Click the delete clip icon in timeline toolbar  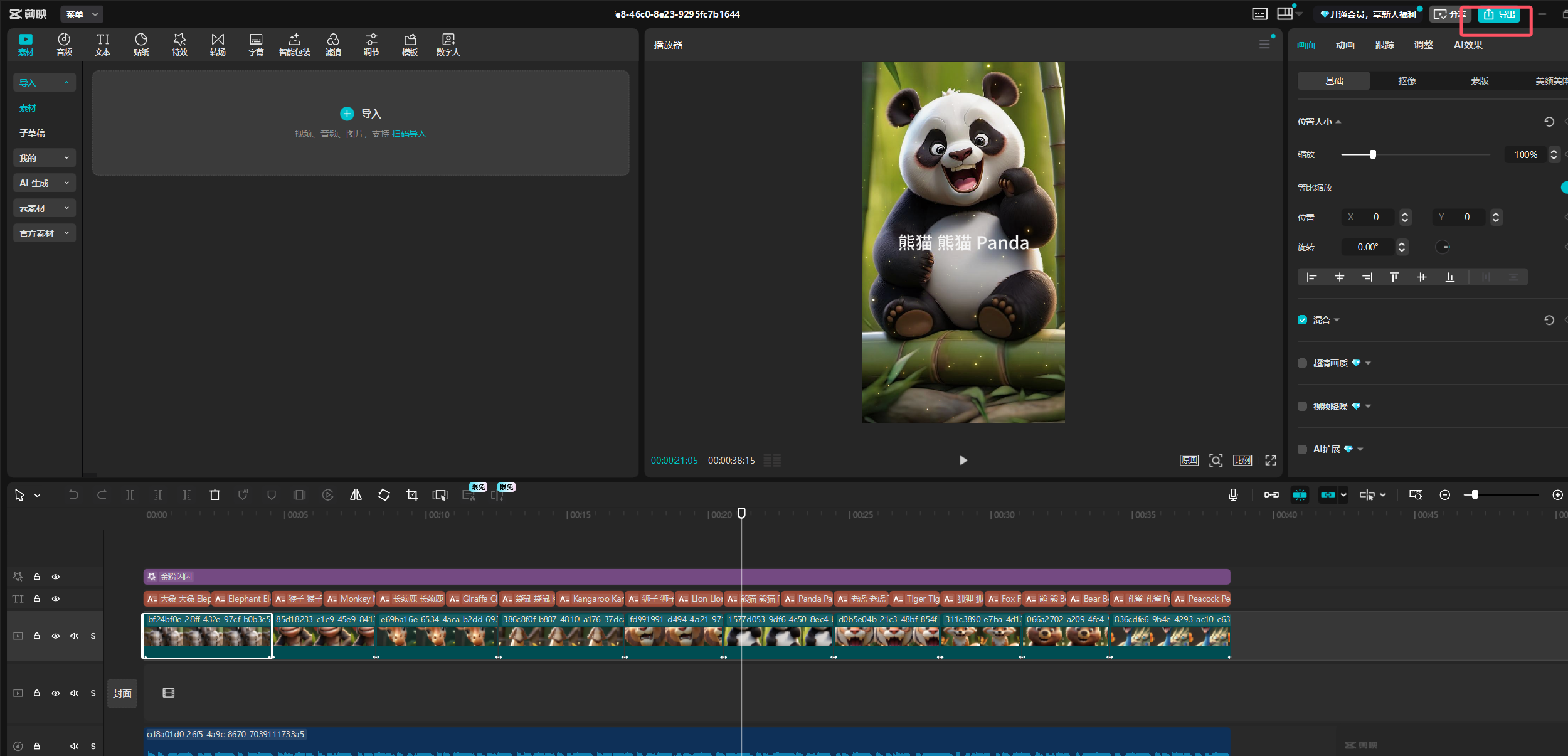tap(215, 495)
